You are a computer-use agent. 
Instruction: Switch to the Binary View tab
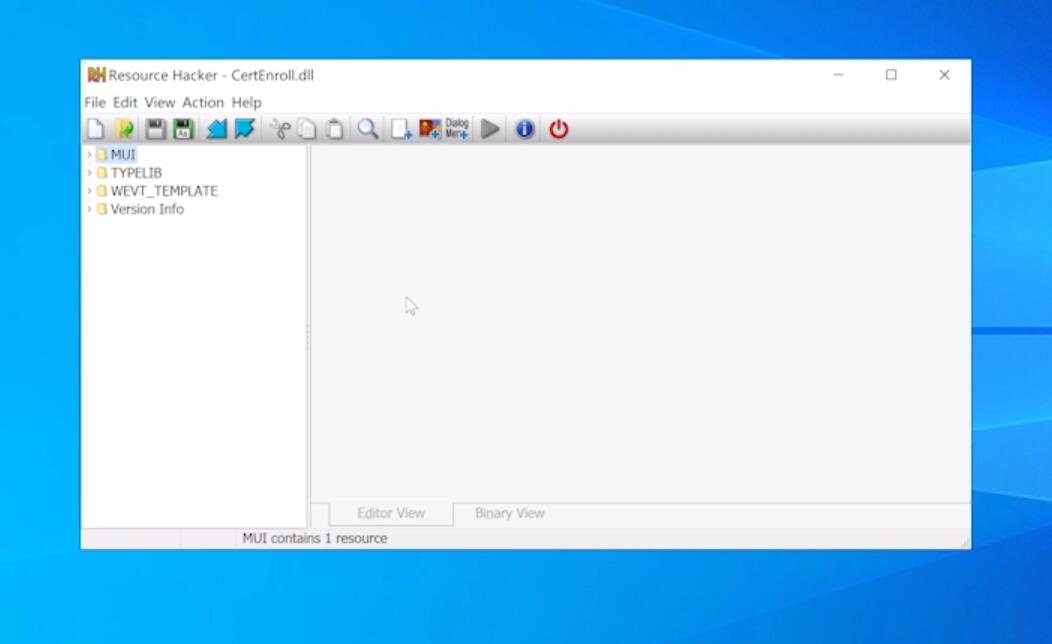(510, 513)
